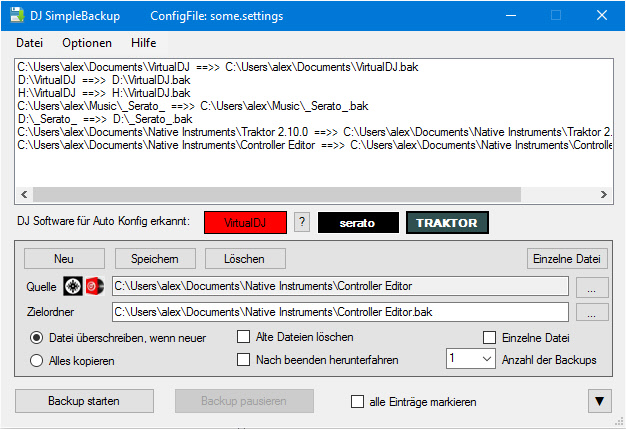
Task: Click the Einzelne Datei button
Action: coord(567,259)
